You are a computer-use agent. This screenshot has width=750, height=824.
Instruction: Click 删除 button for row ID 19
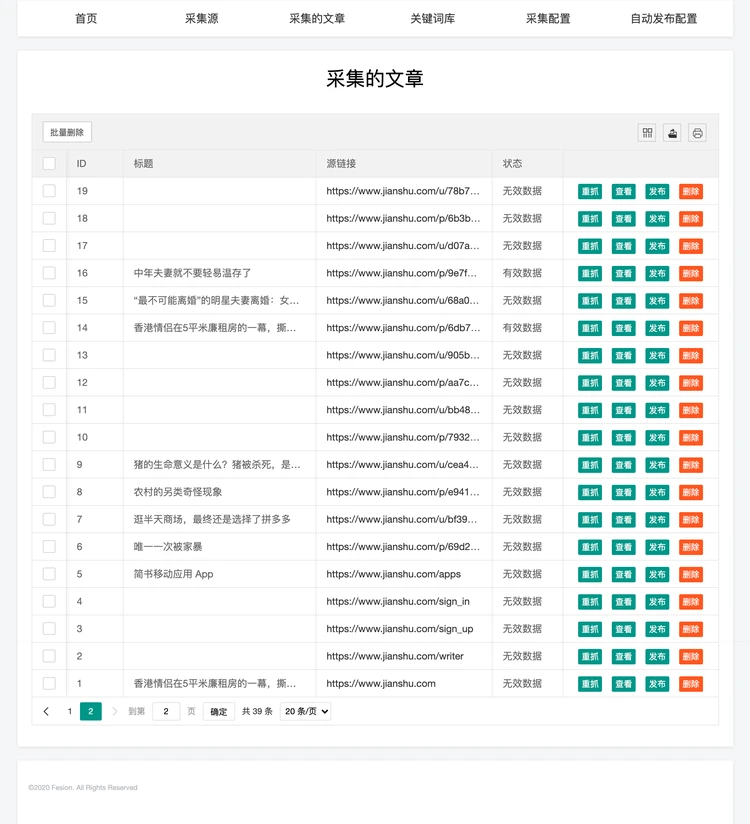690,191
